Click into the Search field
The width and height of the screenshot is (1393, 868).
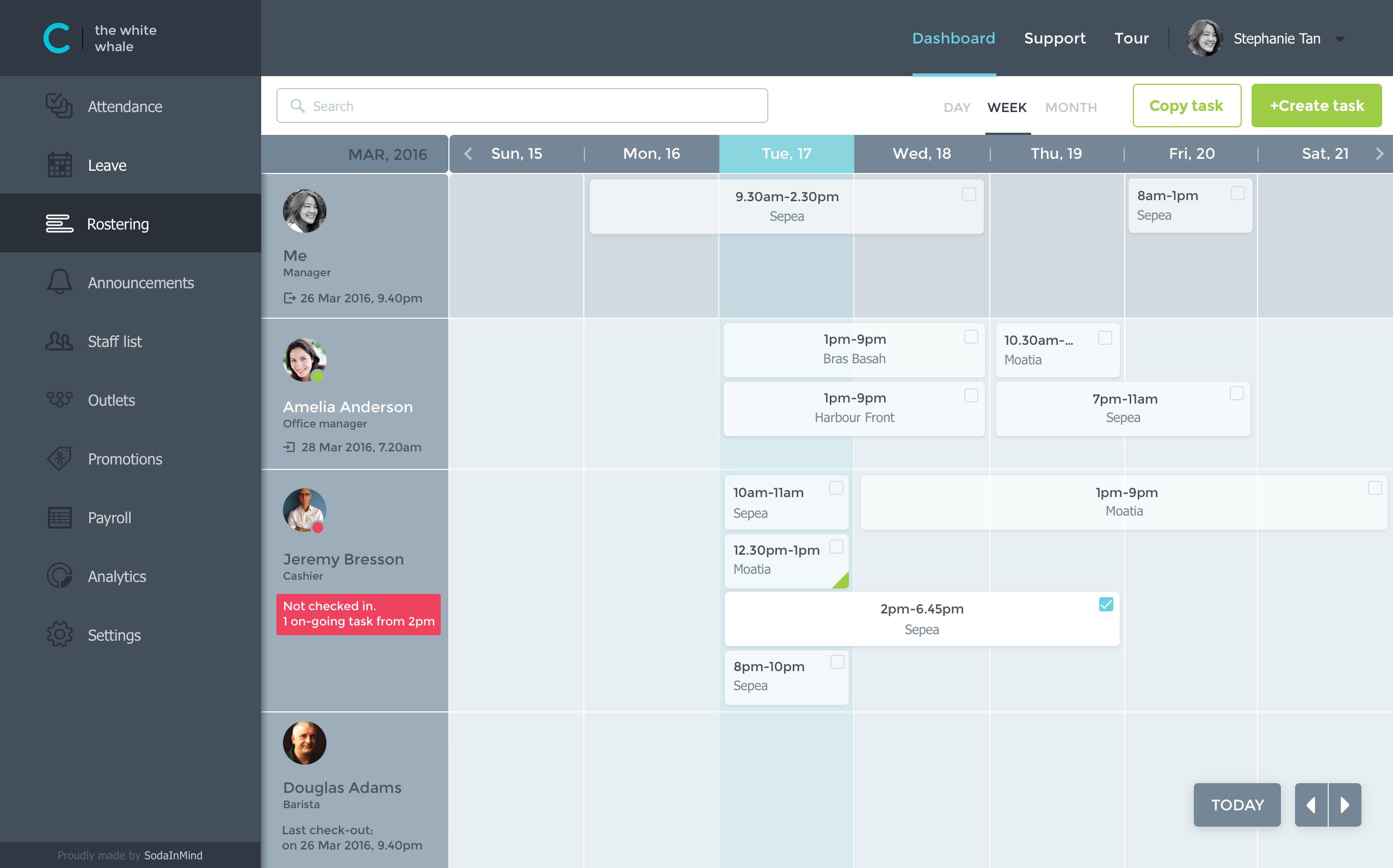521,106
